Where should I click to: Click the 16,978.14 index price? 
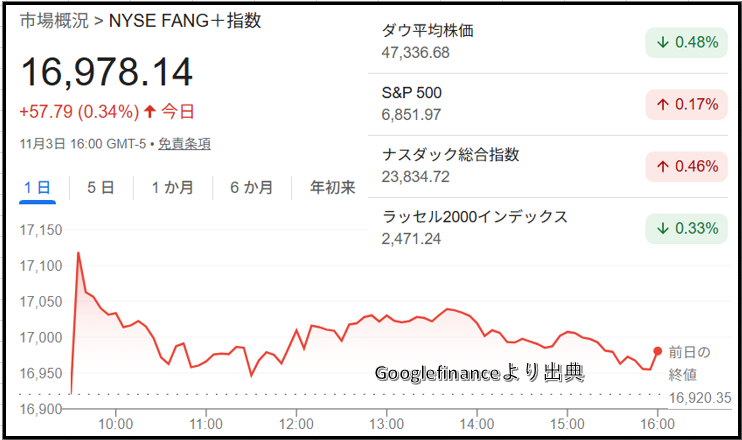click(x=107, y=73)
